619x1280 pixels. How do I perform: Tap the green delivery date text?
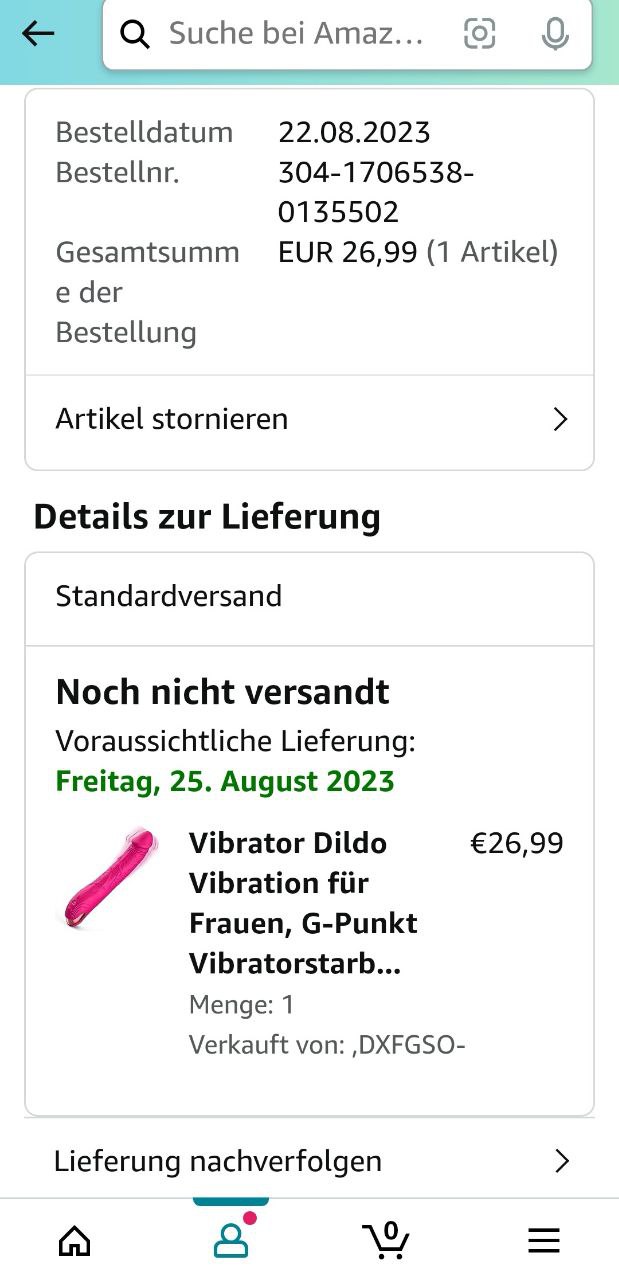click(225, 781)
